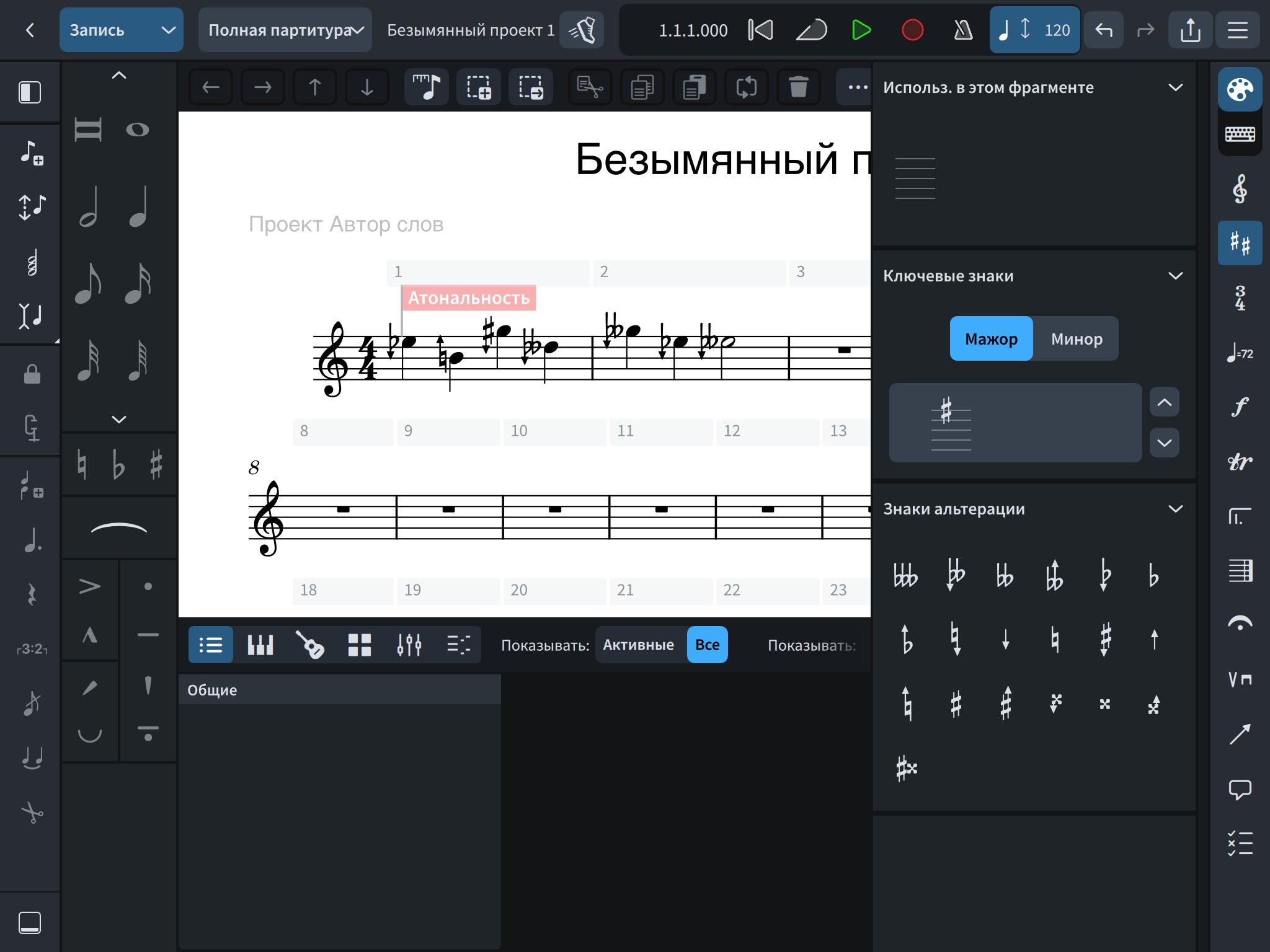Select the Мажор key mode
The width and height of the screenshot is (1270, 952).
(991, 339)
